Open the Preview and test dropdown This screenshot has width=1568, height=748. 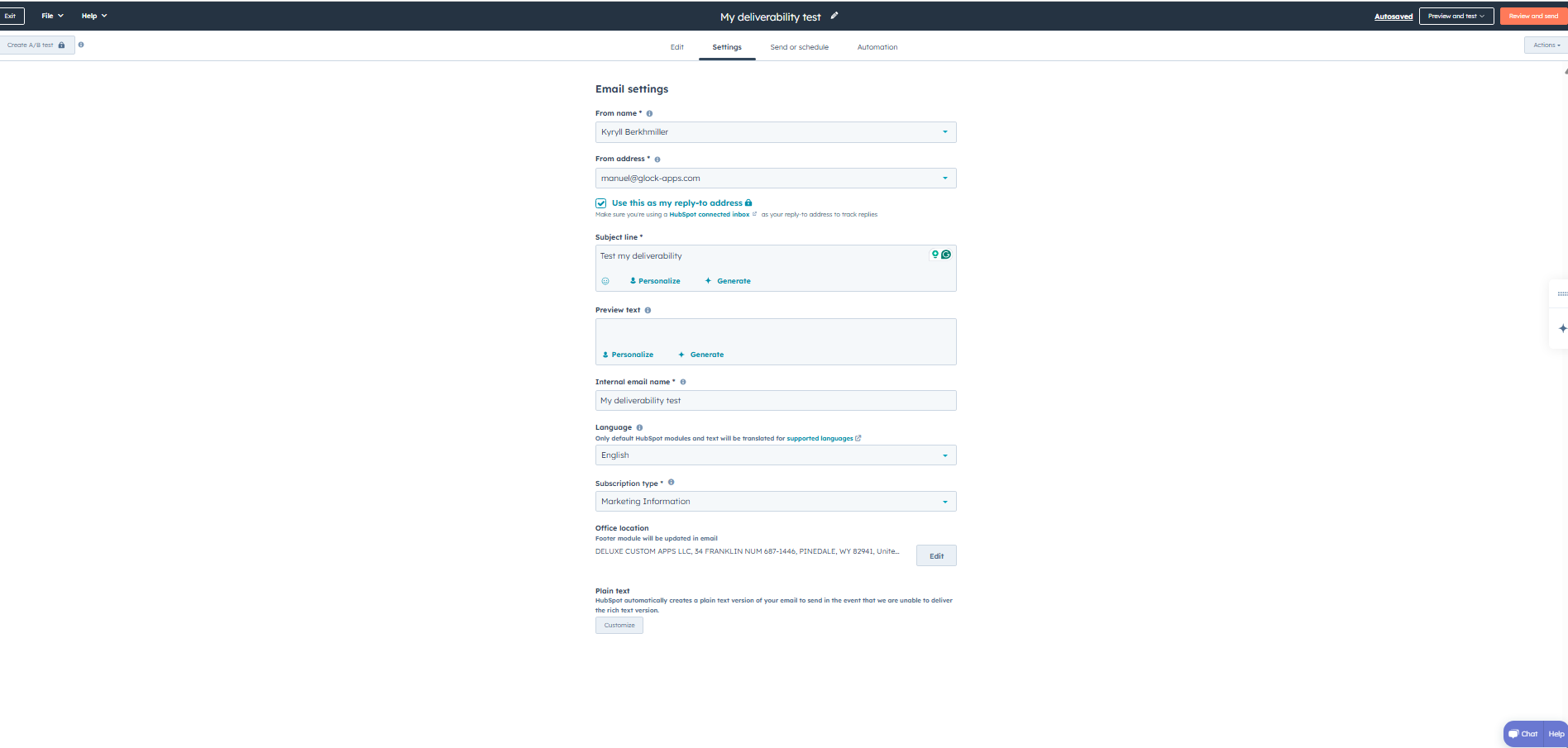point(1456,16)
